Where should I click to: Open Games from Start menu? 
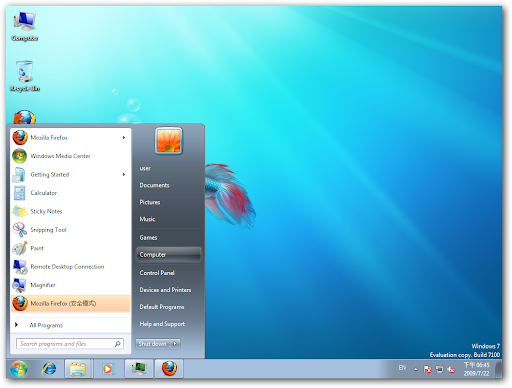(148, 238)
